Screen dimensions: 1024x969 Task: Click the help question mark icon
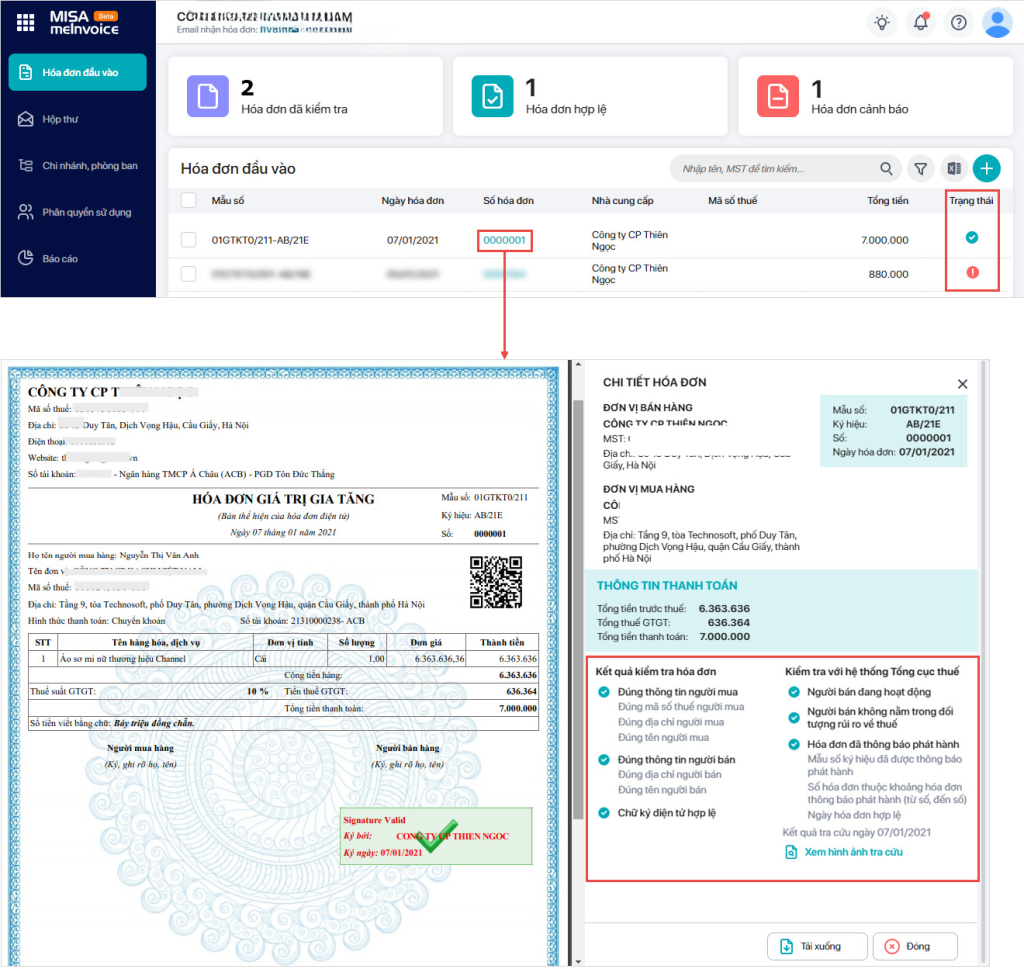959,23
